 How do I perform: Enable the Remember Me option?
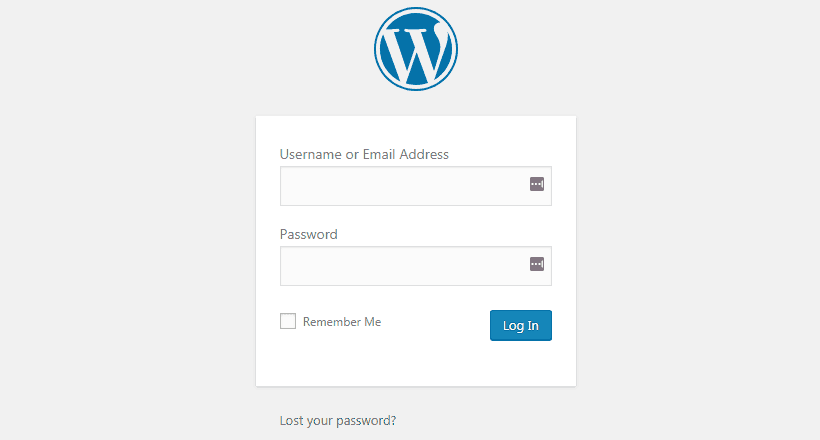pyautogui.click(x=288, y=321)
